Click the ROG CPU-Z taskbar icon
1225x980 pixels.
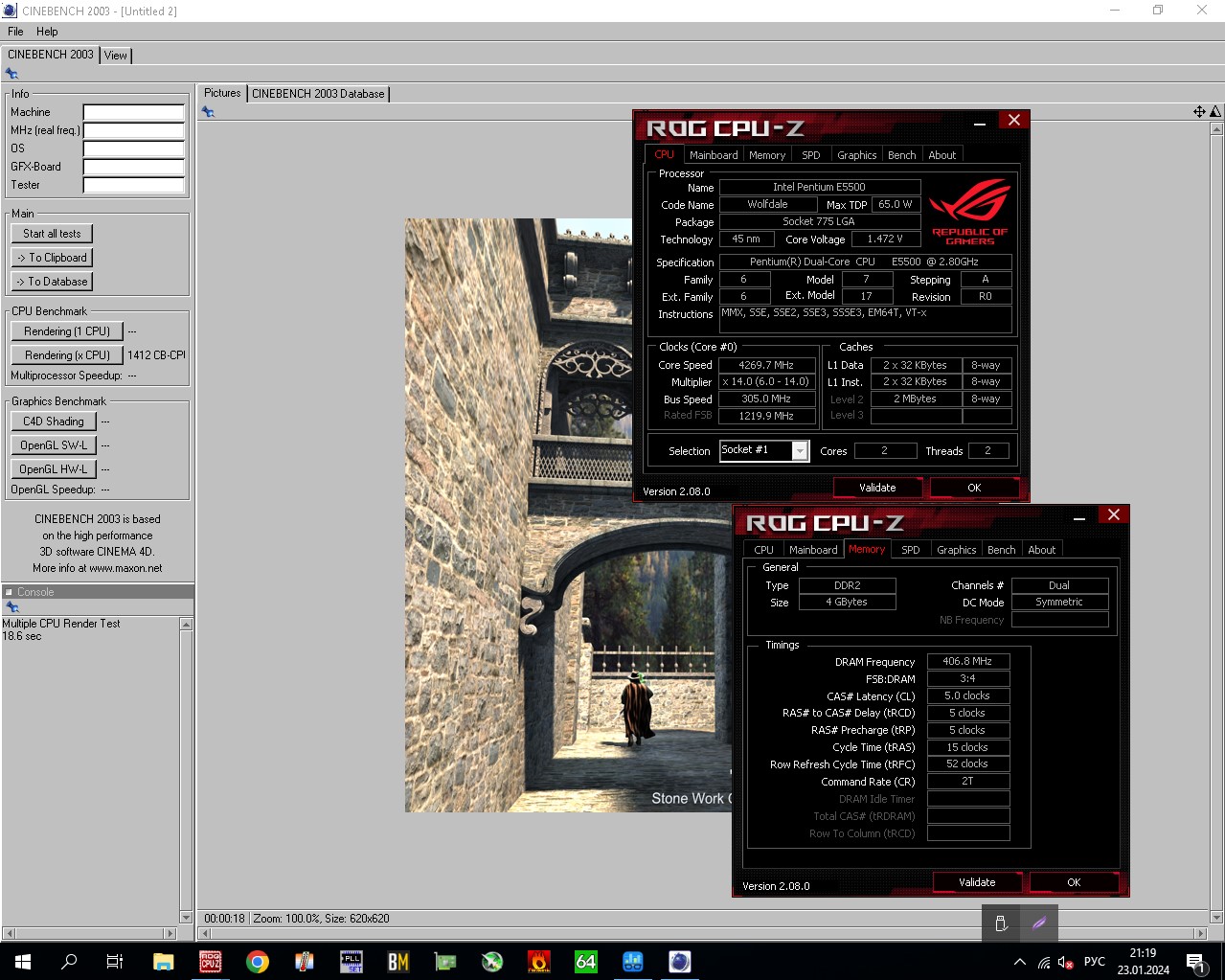(x=210, y=961)
